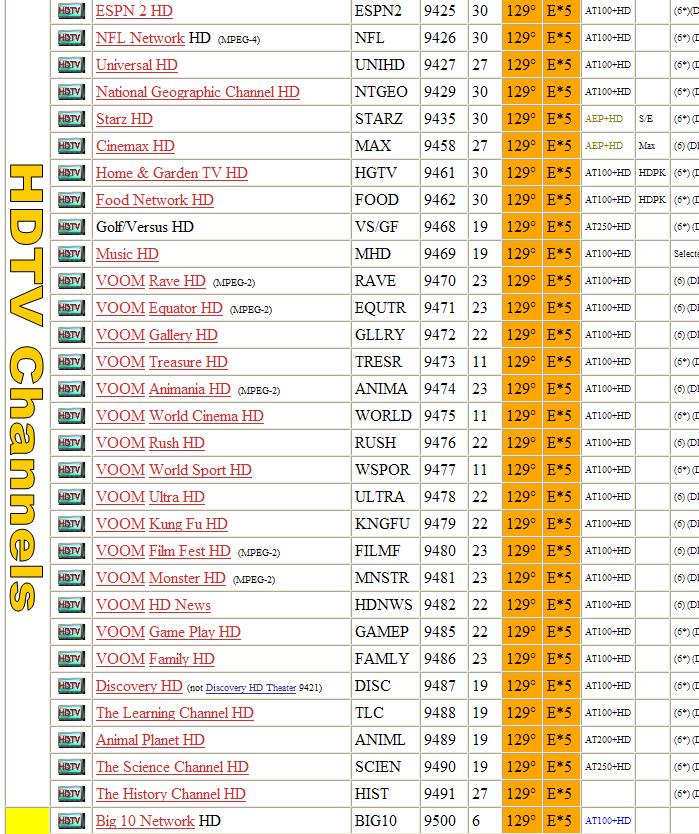This screenshot has height=834, width=699.
Task: Follow the Cinemax HD link
Action: point(135,146)
